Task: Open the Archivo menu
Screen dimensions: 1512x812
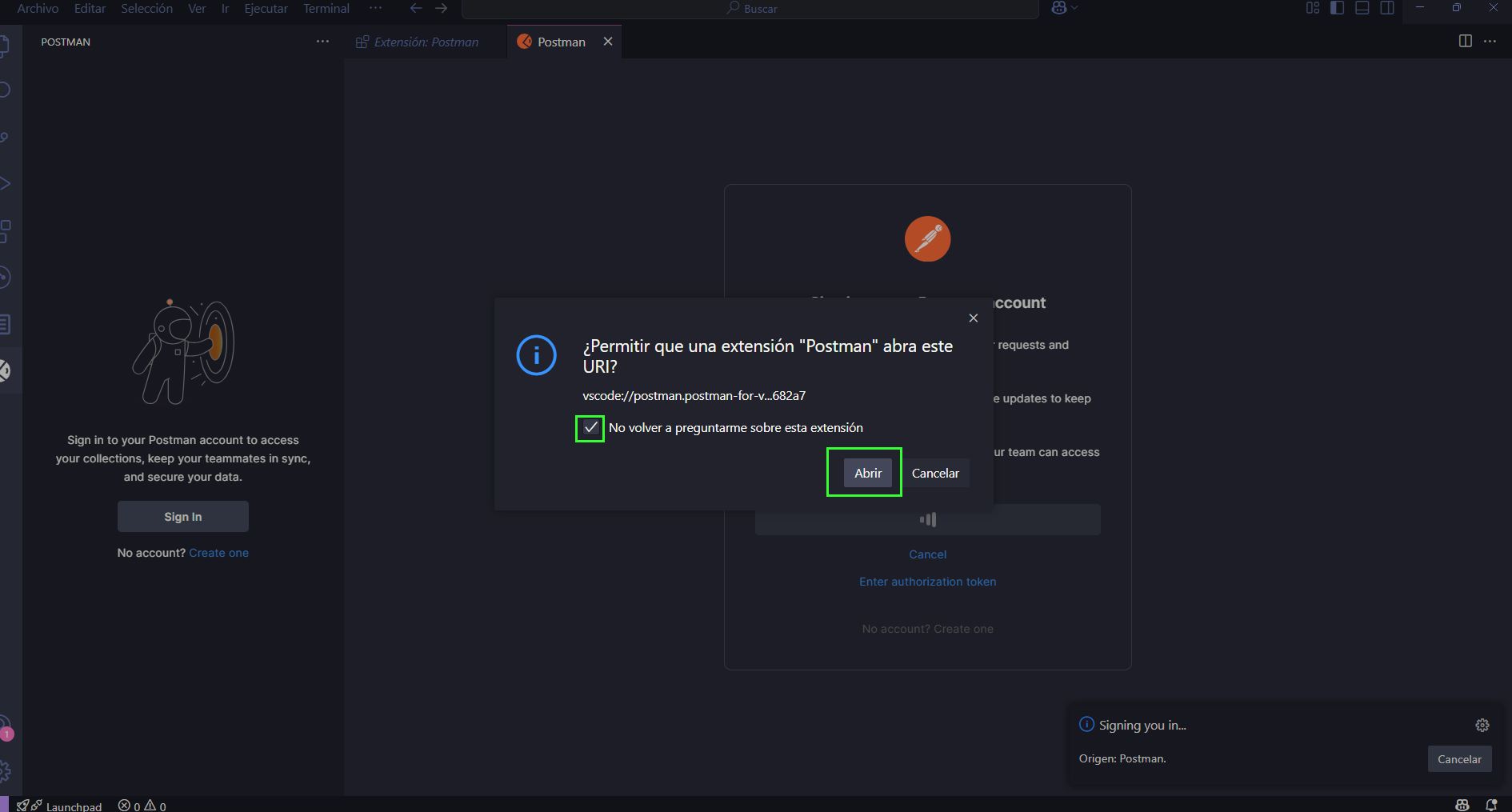Action: 38,8
